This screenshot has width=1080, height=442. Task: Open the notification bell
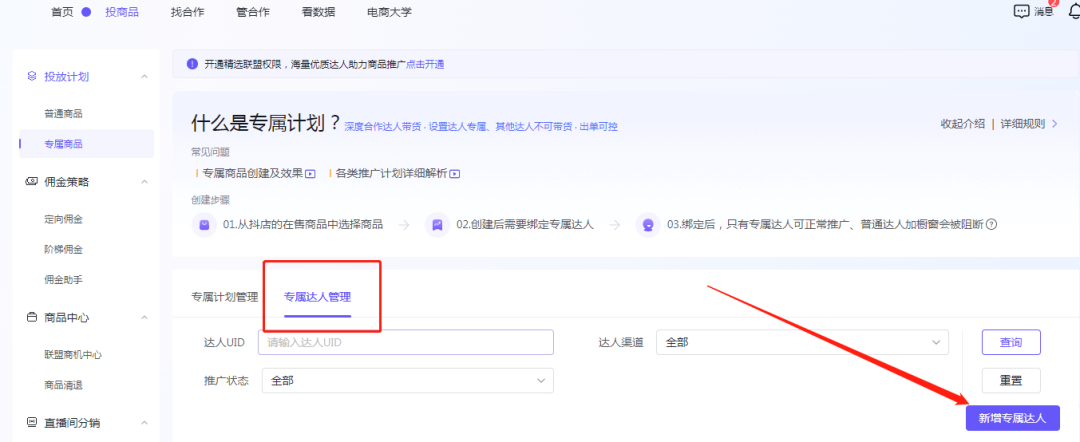[1074, 12]
